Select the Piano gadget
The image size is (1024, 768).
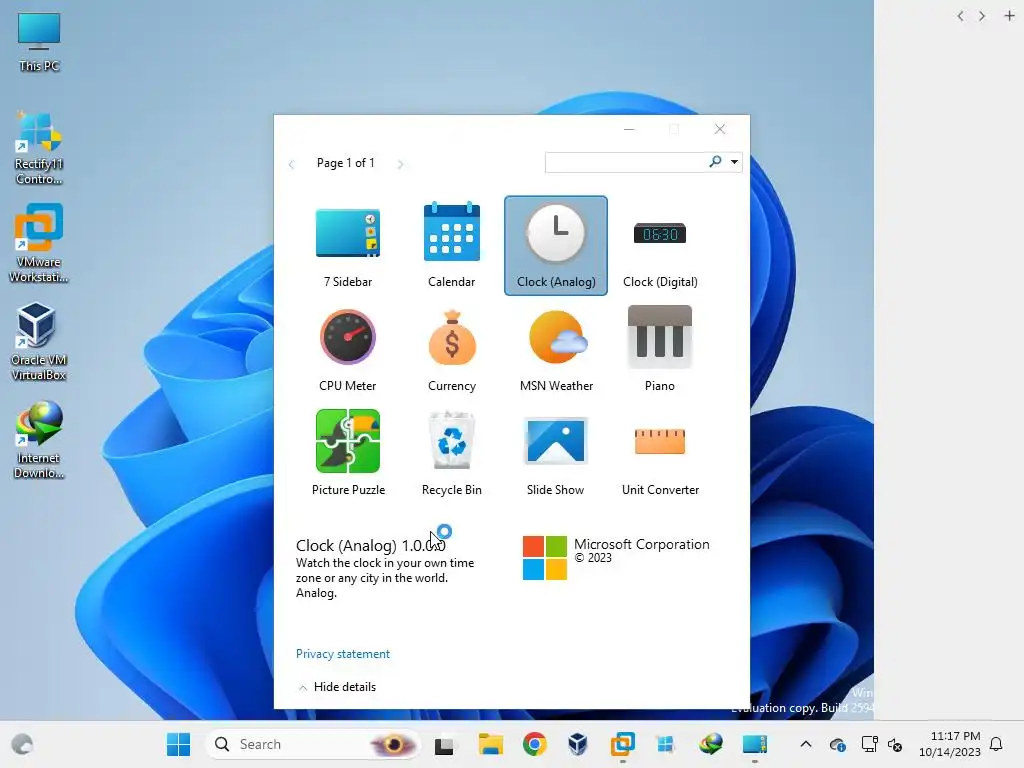[660, 349]
